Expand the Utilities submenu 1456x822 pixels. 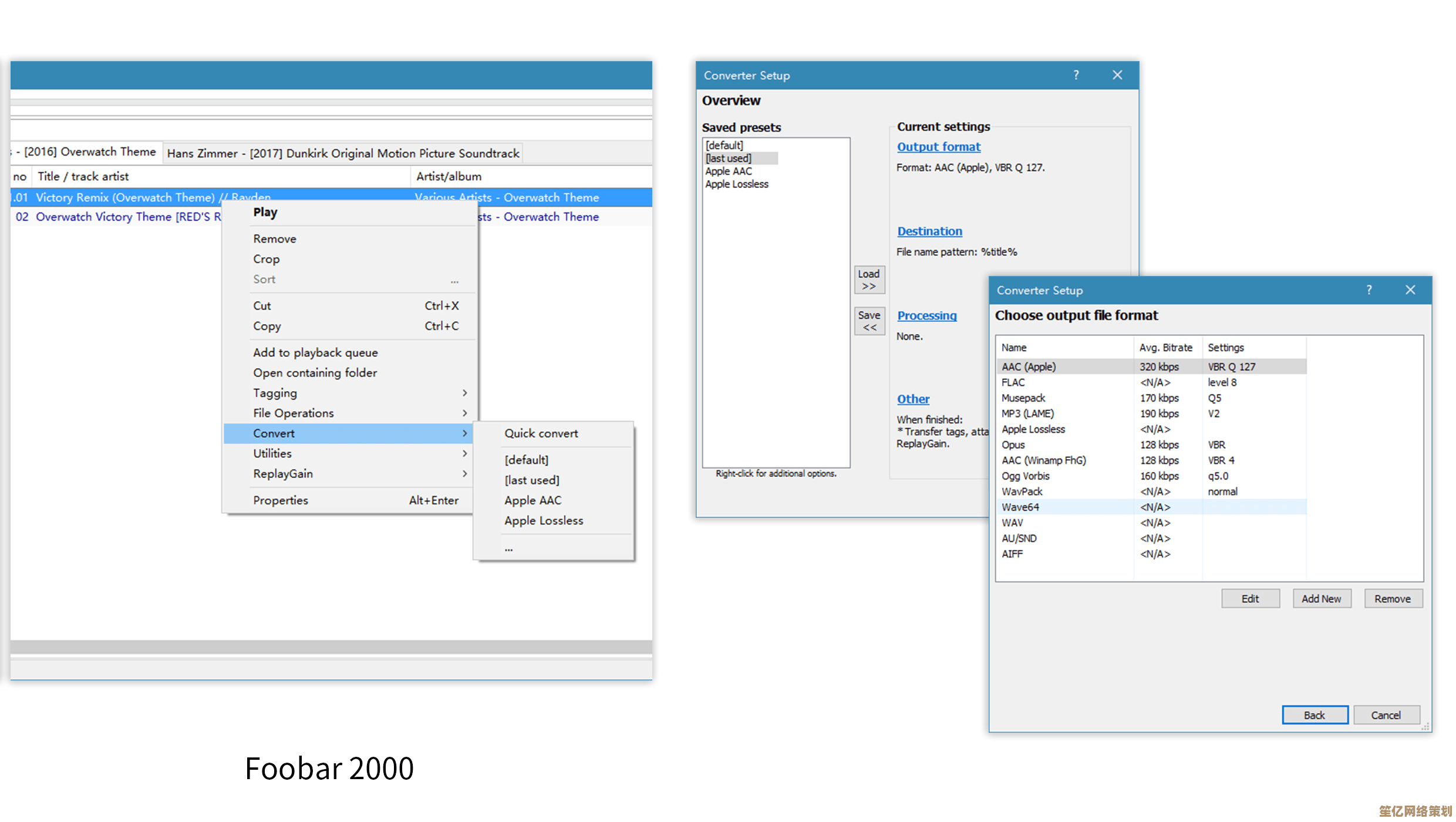(348, 453)
